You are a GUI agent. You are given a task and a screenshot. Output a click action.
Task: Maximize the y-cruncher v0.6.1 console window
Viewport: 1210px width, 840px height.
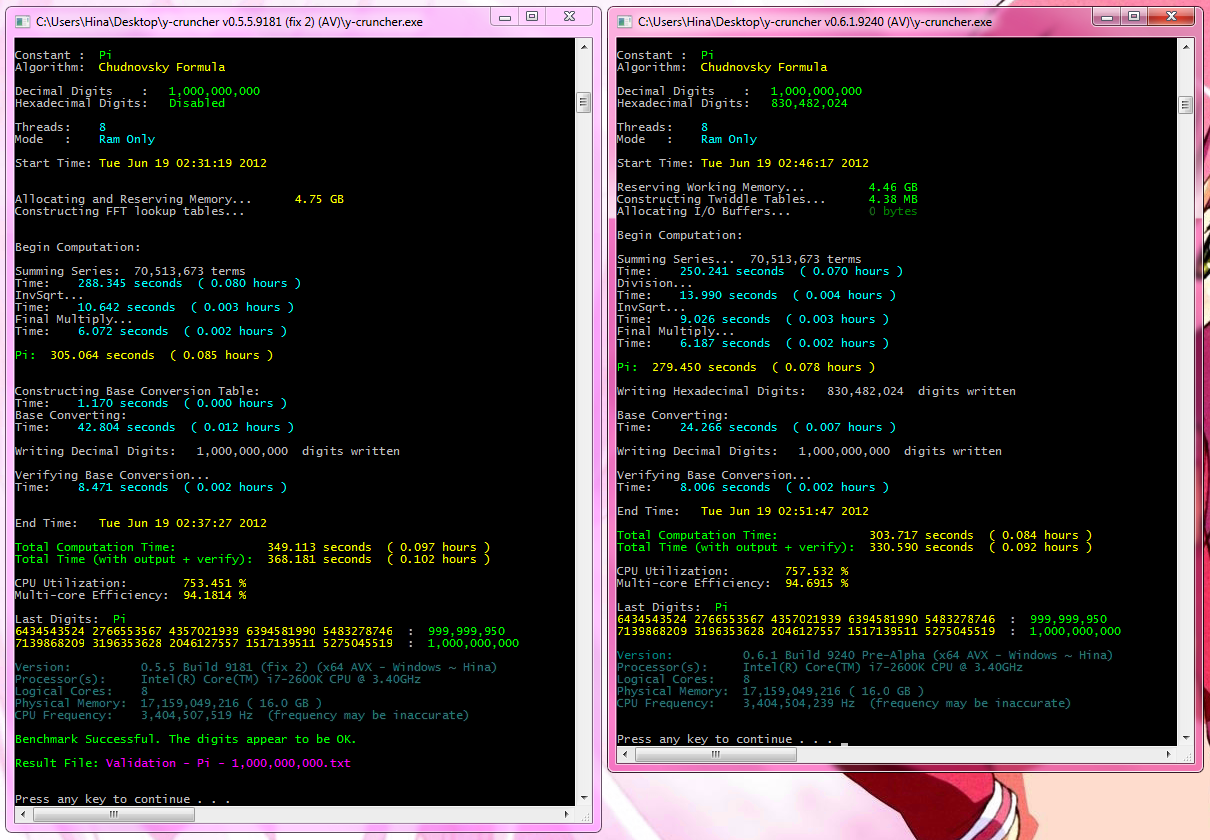pyautogui.click(x=1134, y=16)
